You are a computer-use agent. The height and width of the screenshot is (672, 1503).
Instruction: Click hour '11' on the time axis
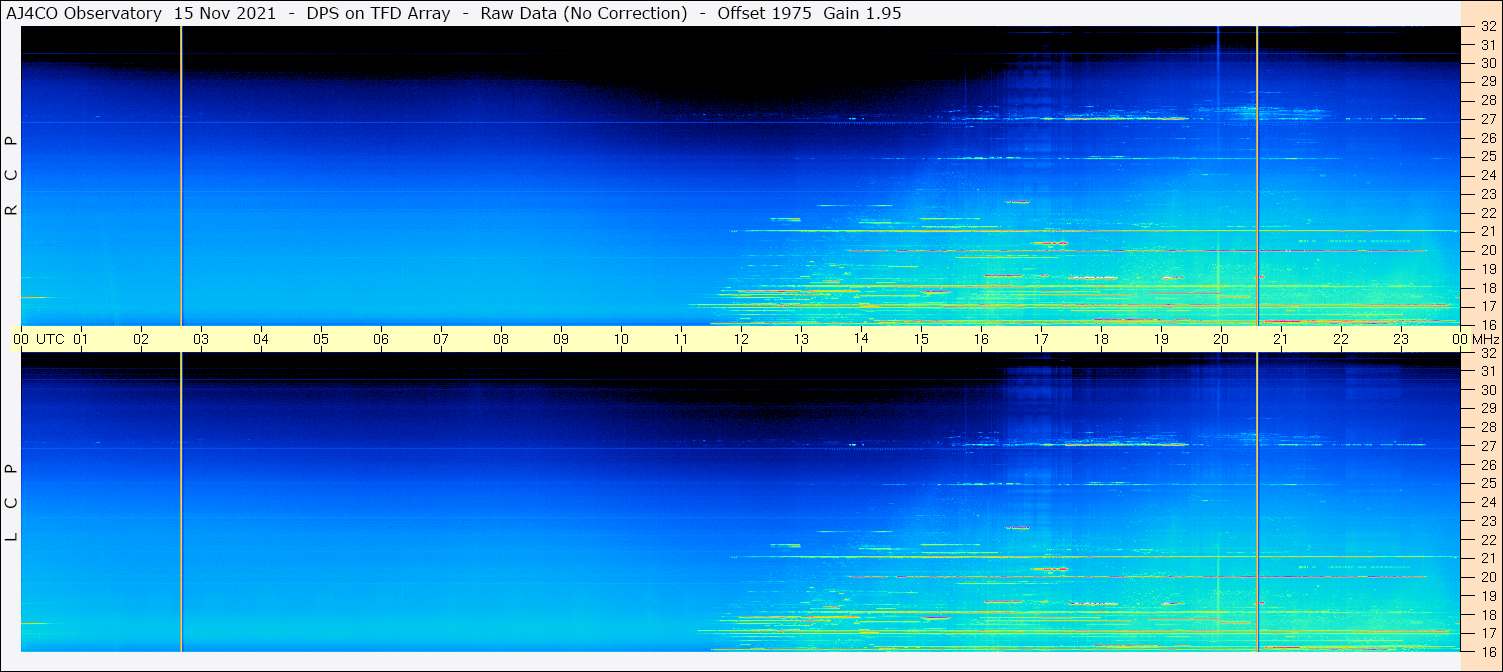(x=681, y=339)
